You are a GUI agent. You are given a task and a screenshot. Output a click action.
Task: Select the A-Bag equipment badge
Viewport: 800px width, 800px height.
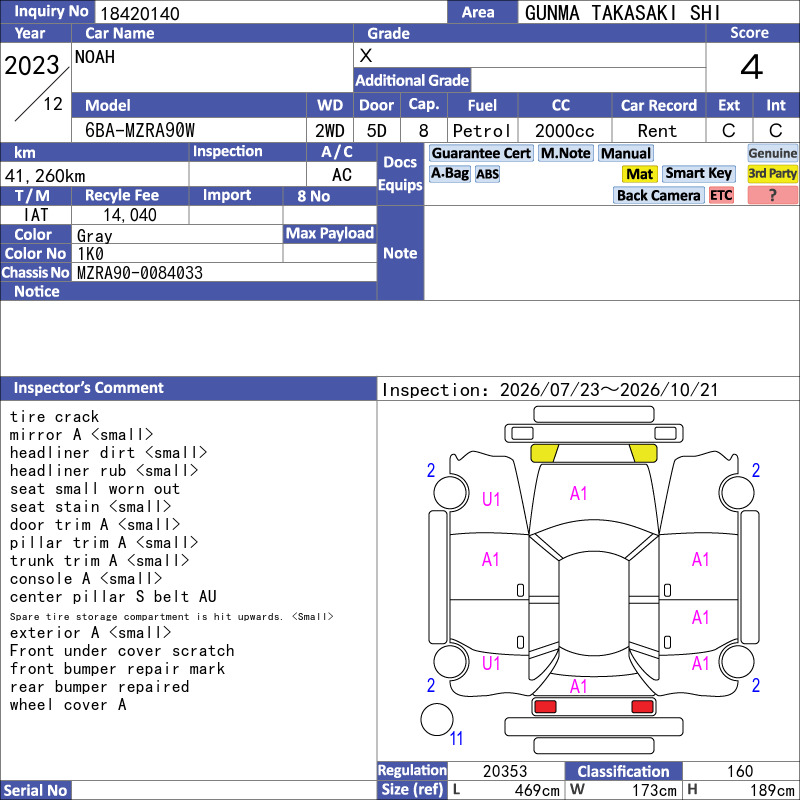pos(449,174)
